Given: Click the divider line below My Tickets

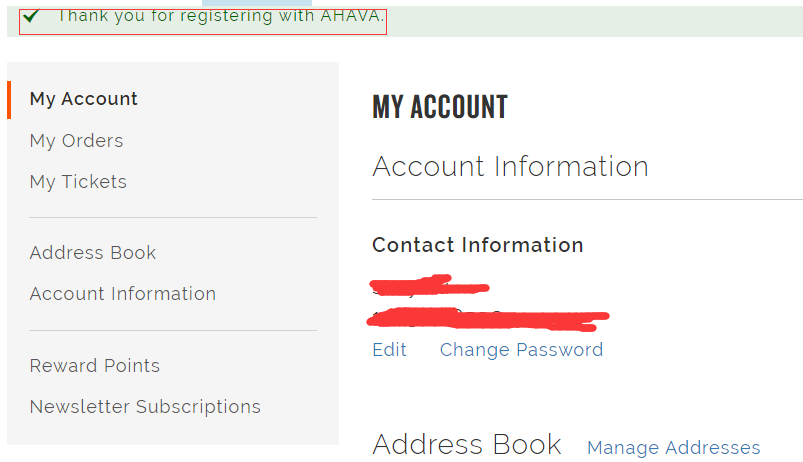Looking at the screenshot, I should click(x=173, y=217).
